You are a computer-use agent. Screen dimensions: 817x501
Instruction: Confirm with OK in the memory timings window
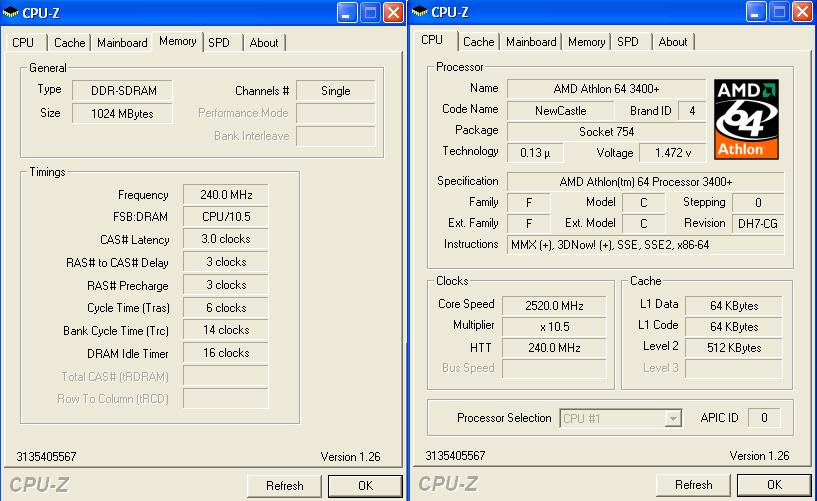[365, 485]
